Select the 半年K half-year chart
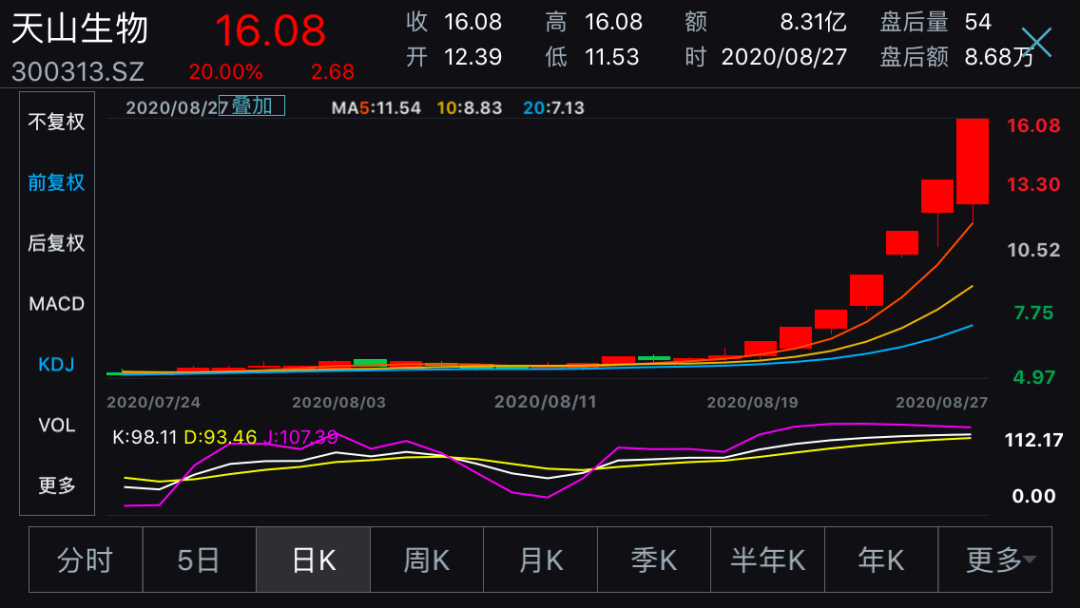 coord(767,560)
